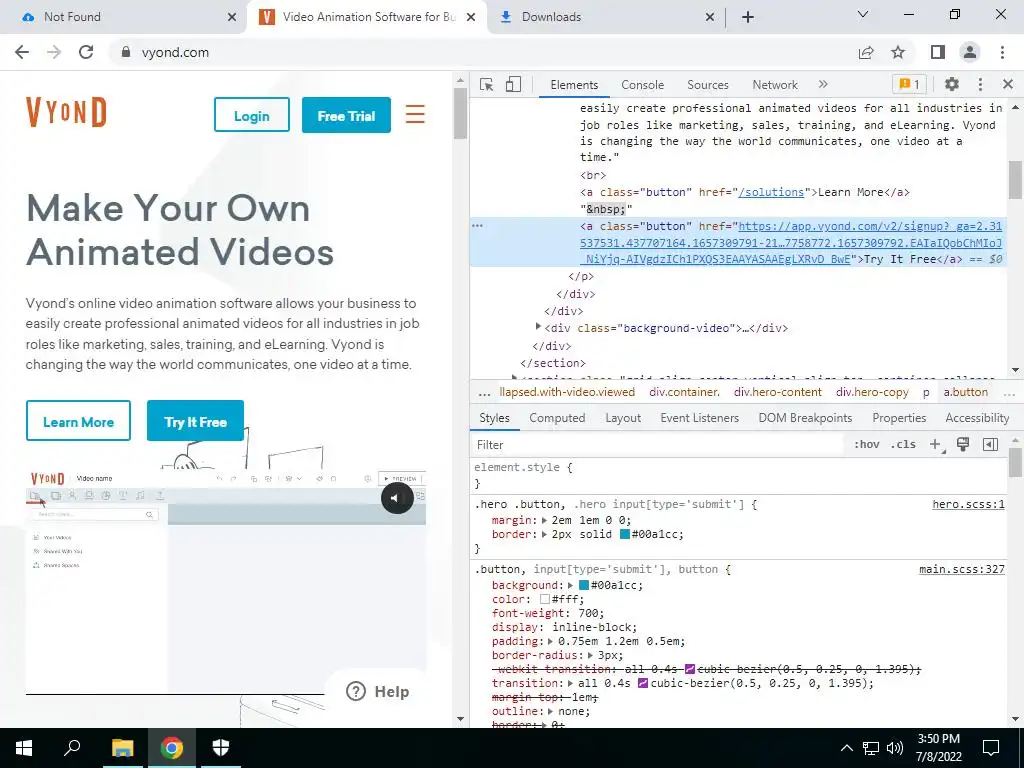Reload the page
Screen dimensions: 1024x768
pyautogui.click(x=86, y=52)
